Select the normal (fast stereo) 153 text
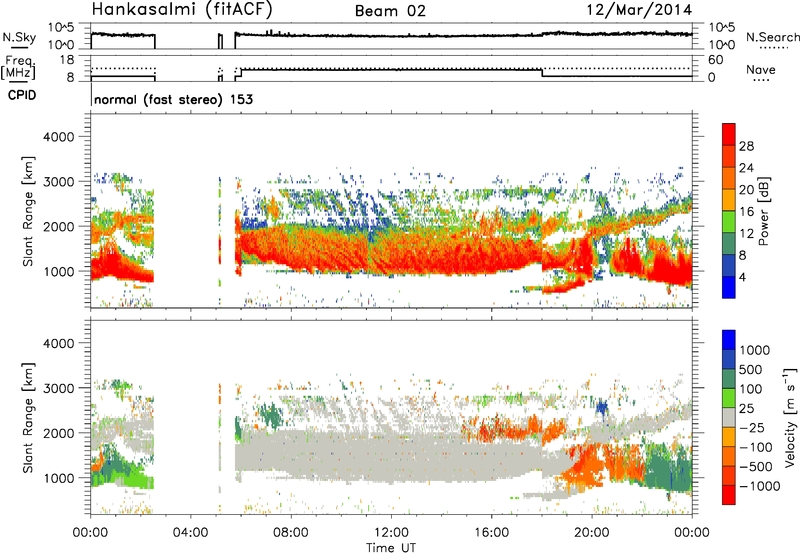 (173, 99)
